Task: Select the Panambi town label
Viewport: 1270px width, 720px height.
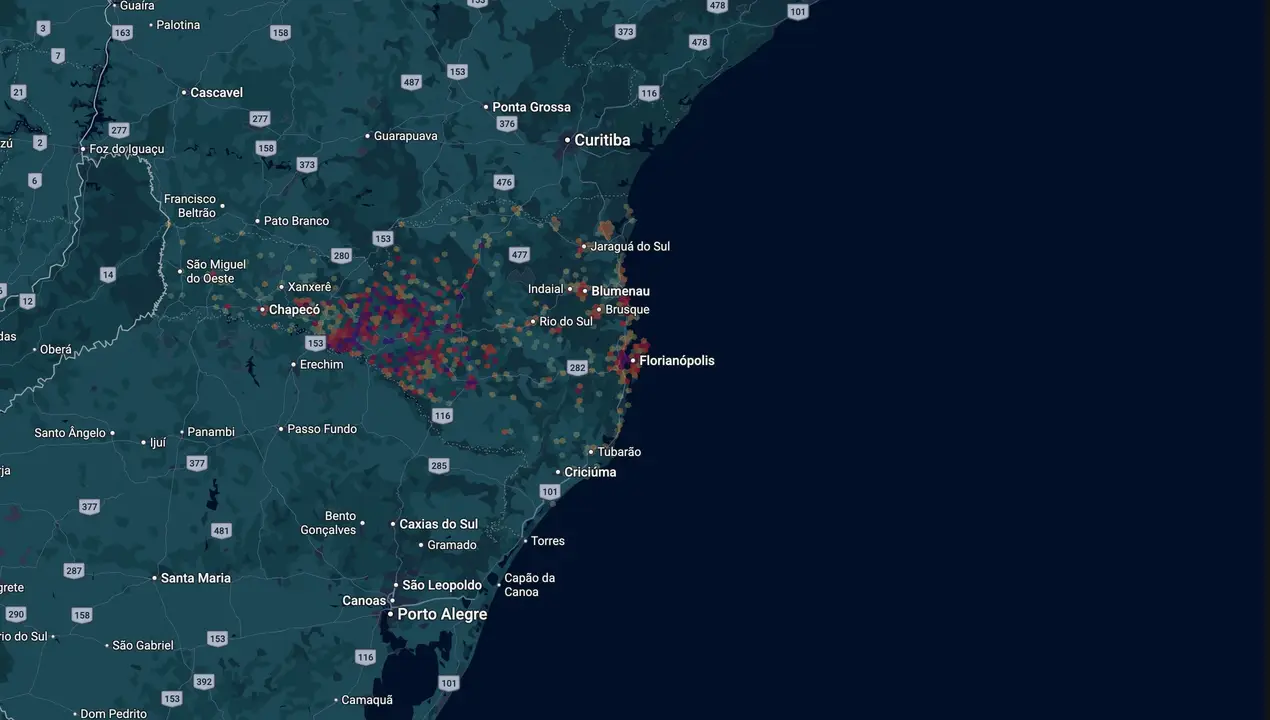Action: click(211, 432)
